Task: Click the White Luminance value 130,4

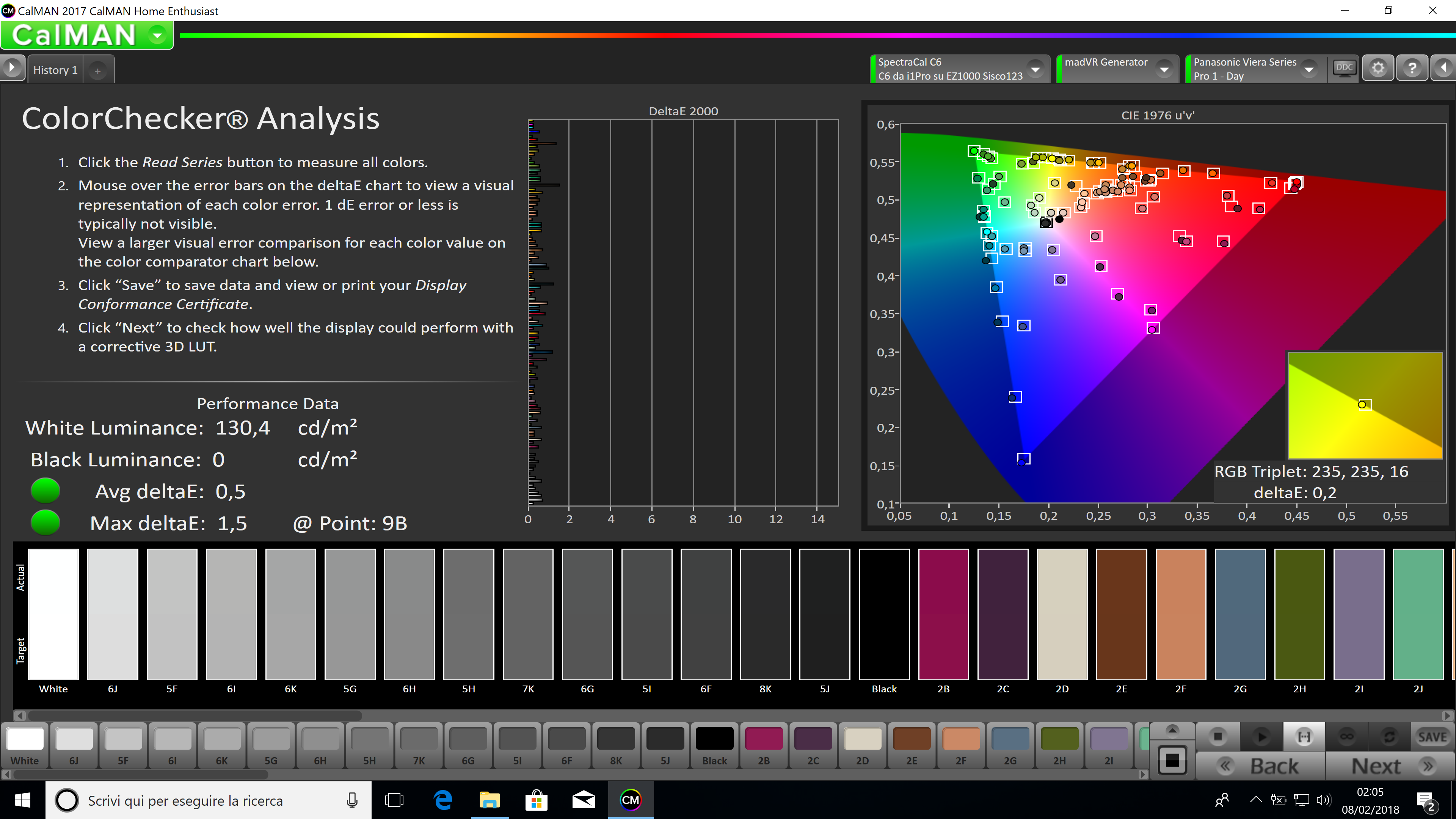Action: pos(243,428)
